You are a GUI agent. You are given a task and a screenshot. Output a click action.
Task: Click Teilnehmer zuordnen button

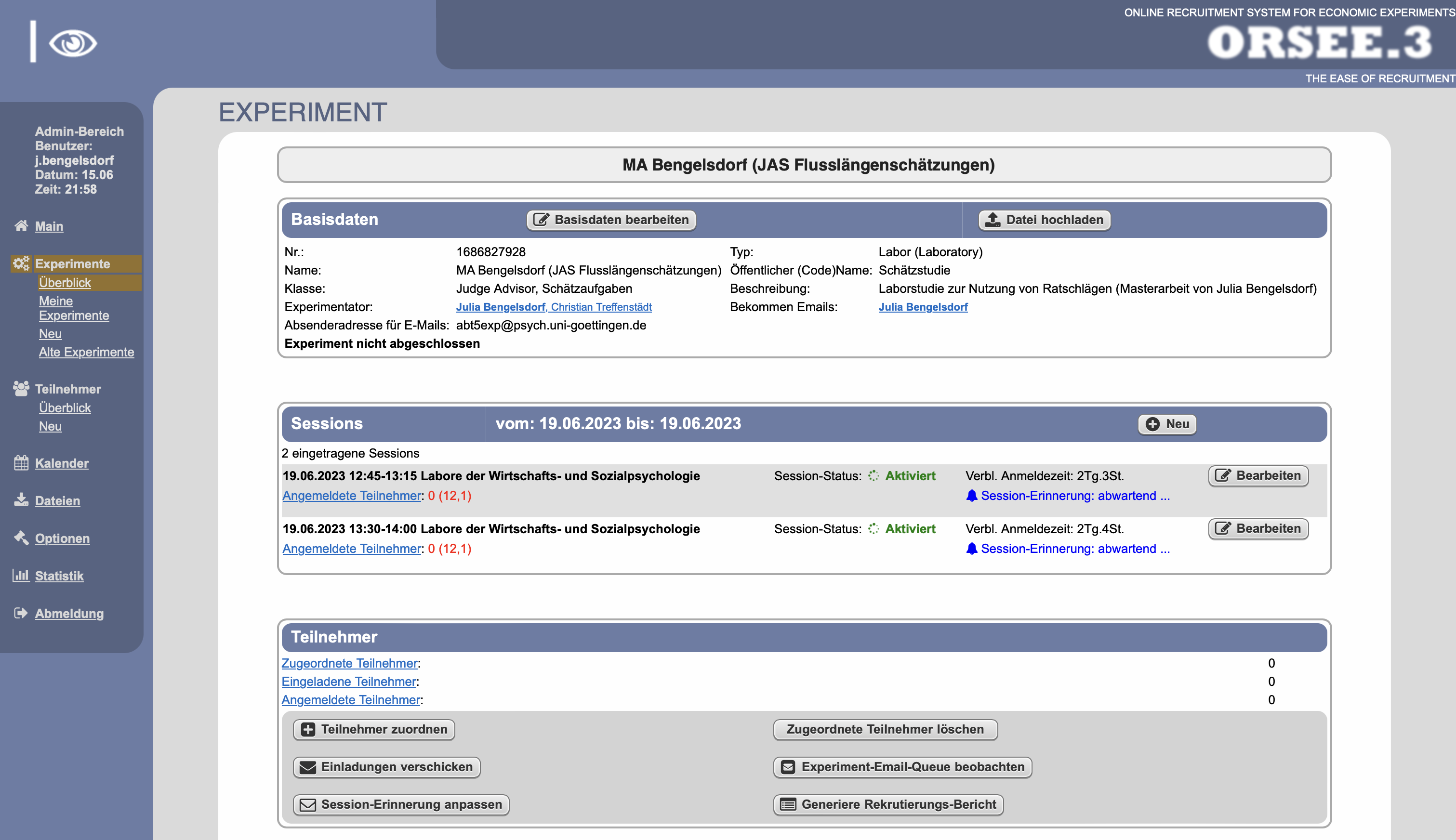point(374,729)
